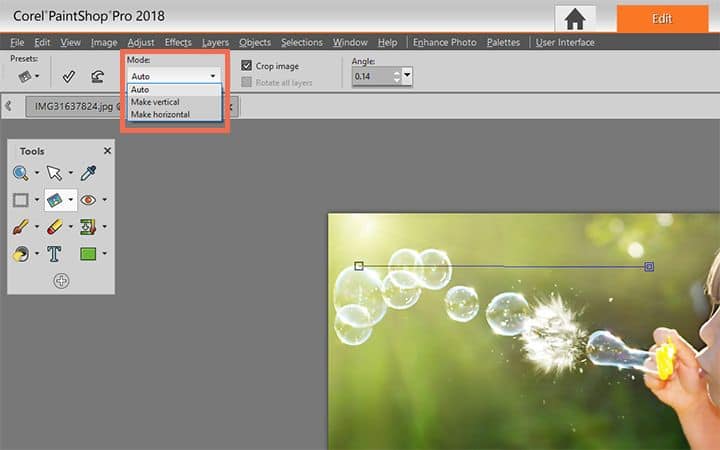The image size is (720, 450).
Task: Choose Make vertical mode
Action: (174, 102)
